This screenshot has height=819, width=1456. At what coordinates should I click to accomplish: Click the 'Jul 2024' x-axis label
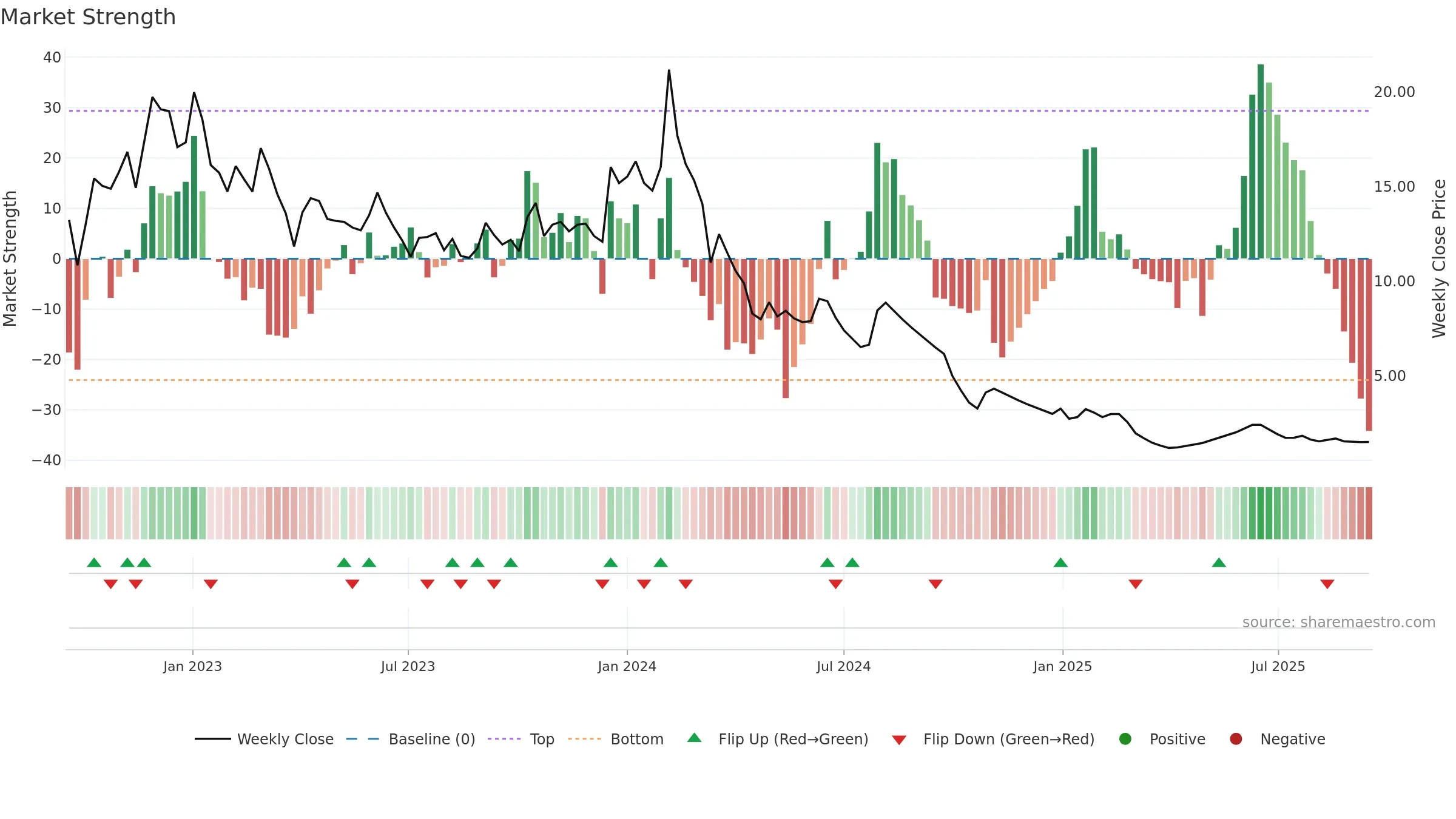[843, 666]
